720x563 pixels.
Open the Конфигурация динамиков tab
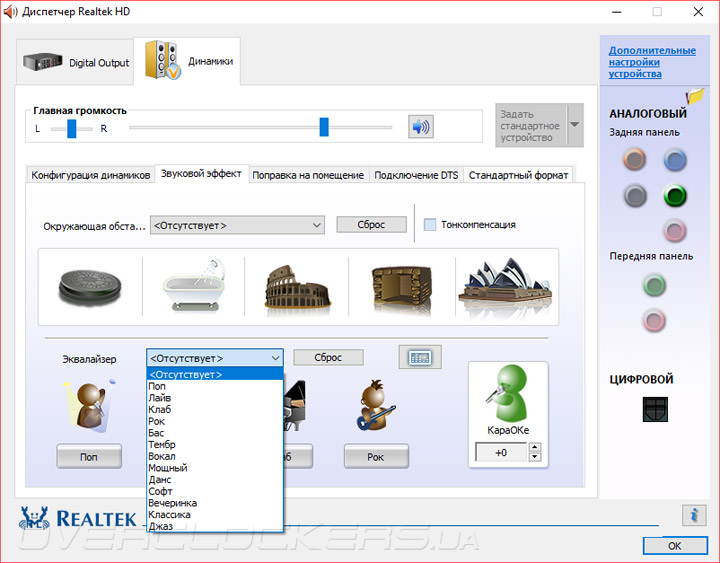pyautogui.click(x=90, y=175)
